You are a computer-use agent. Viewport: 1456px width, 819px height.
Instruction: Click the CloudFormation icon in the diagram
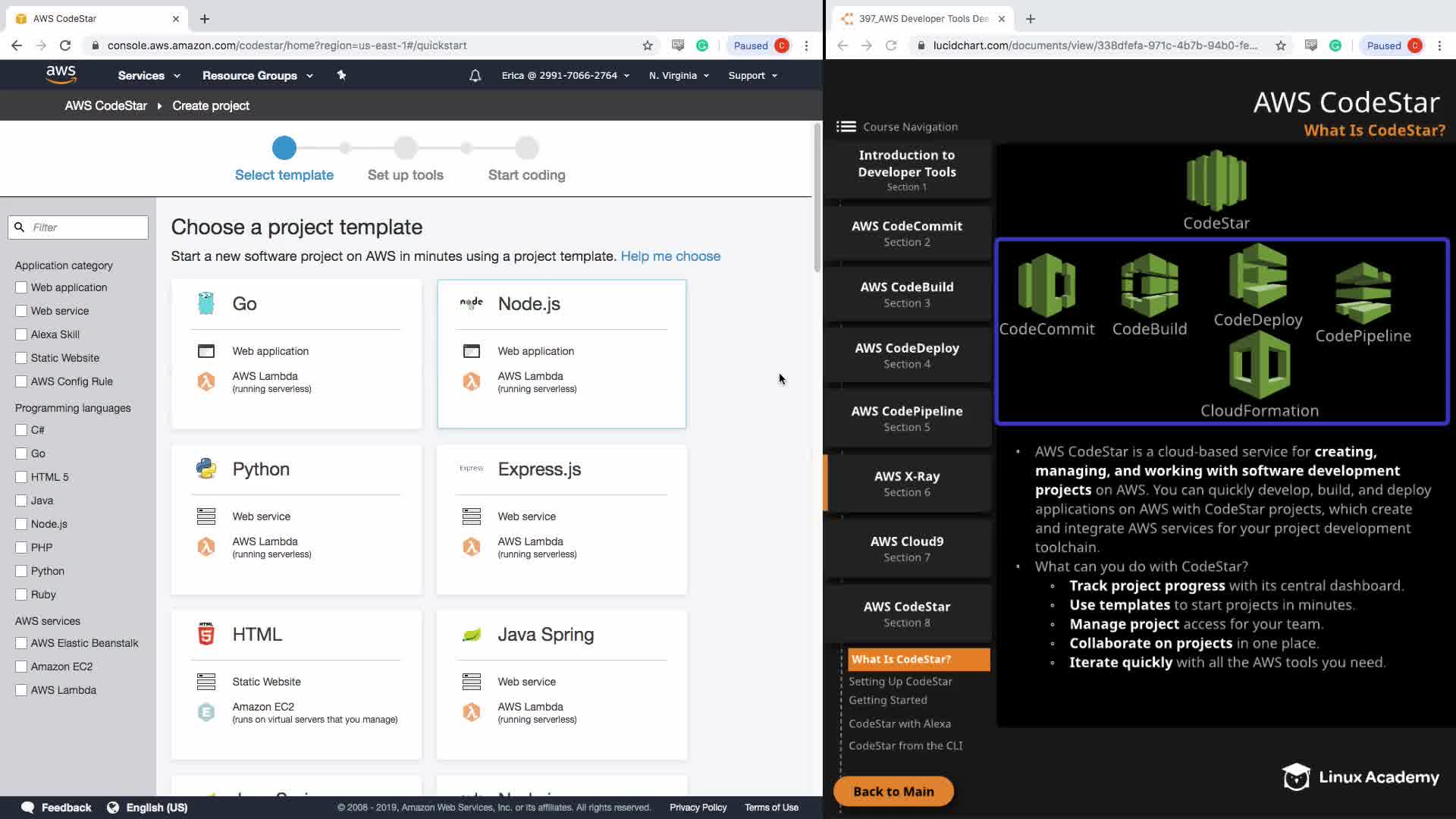pyautogui.click(x=1259, y=366)
